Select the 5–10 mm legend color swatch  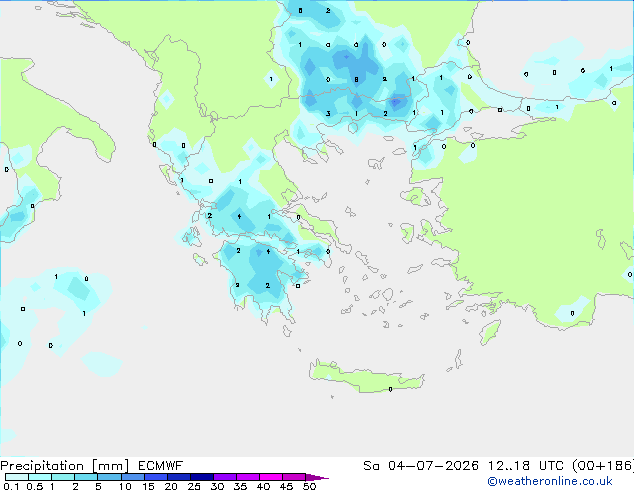[109, 477]
